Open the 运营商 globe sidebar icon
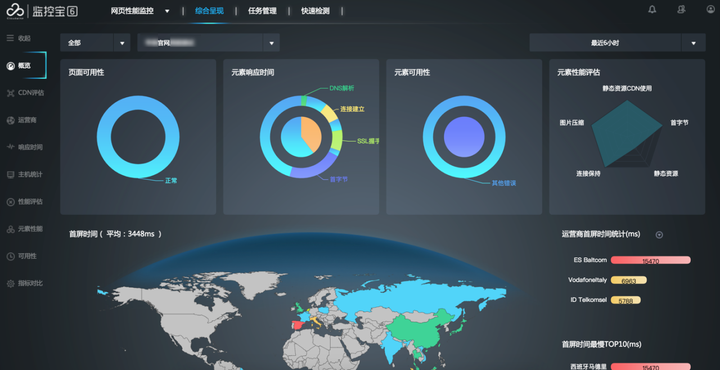720x370 pixels. pyautogui.click(x=11, y=120)
